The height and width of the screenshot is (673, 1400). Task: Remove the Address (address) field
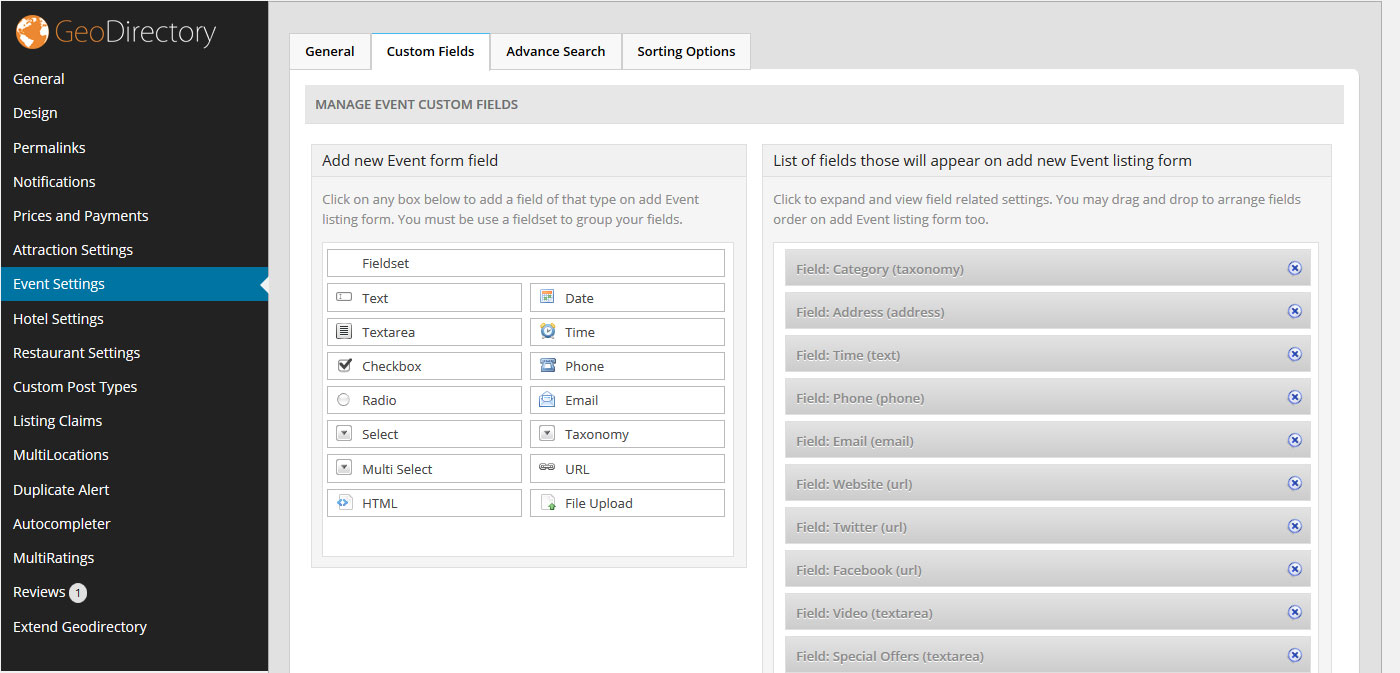click(1294, 311)
